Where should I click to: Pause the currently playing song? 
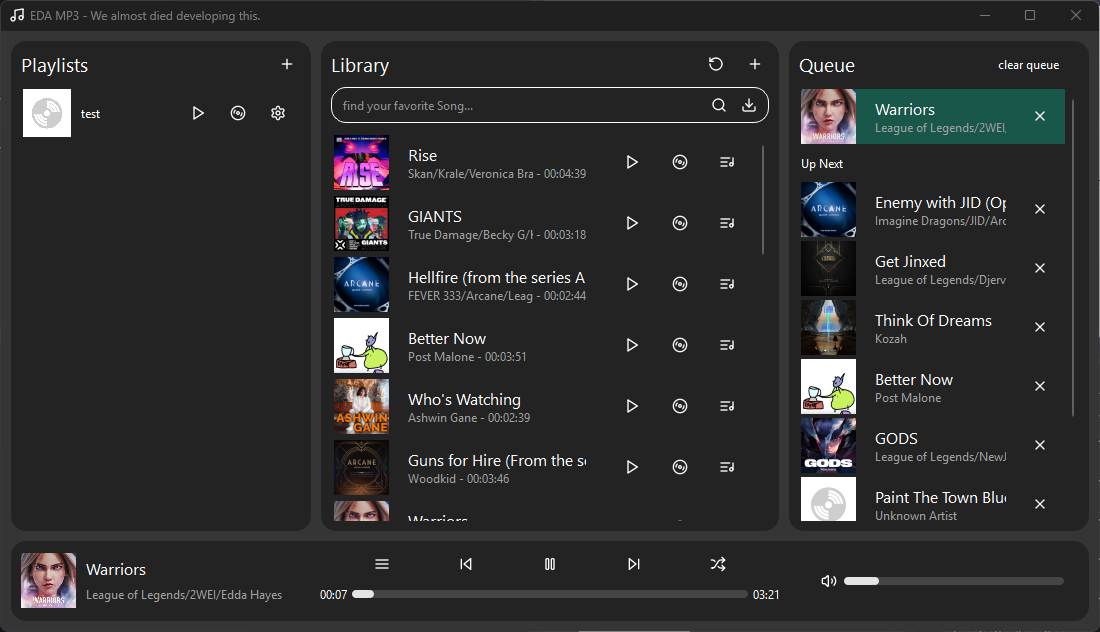click(x=550, y=564)
